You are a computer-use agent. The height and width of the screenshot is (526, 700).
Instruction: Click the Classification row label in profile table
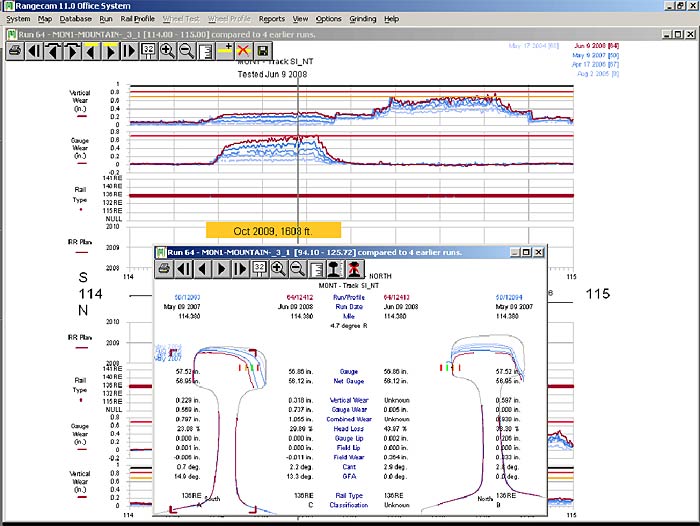[x=349, y=505]
